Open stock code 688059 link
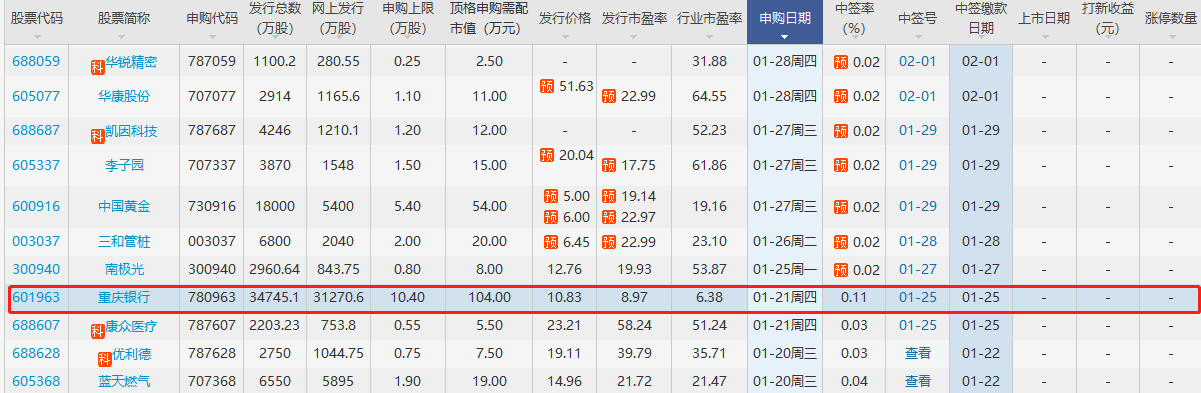Viewport: 1201px width, 393px height. (x=36, y=62)
